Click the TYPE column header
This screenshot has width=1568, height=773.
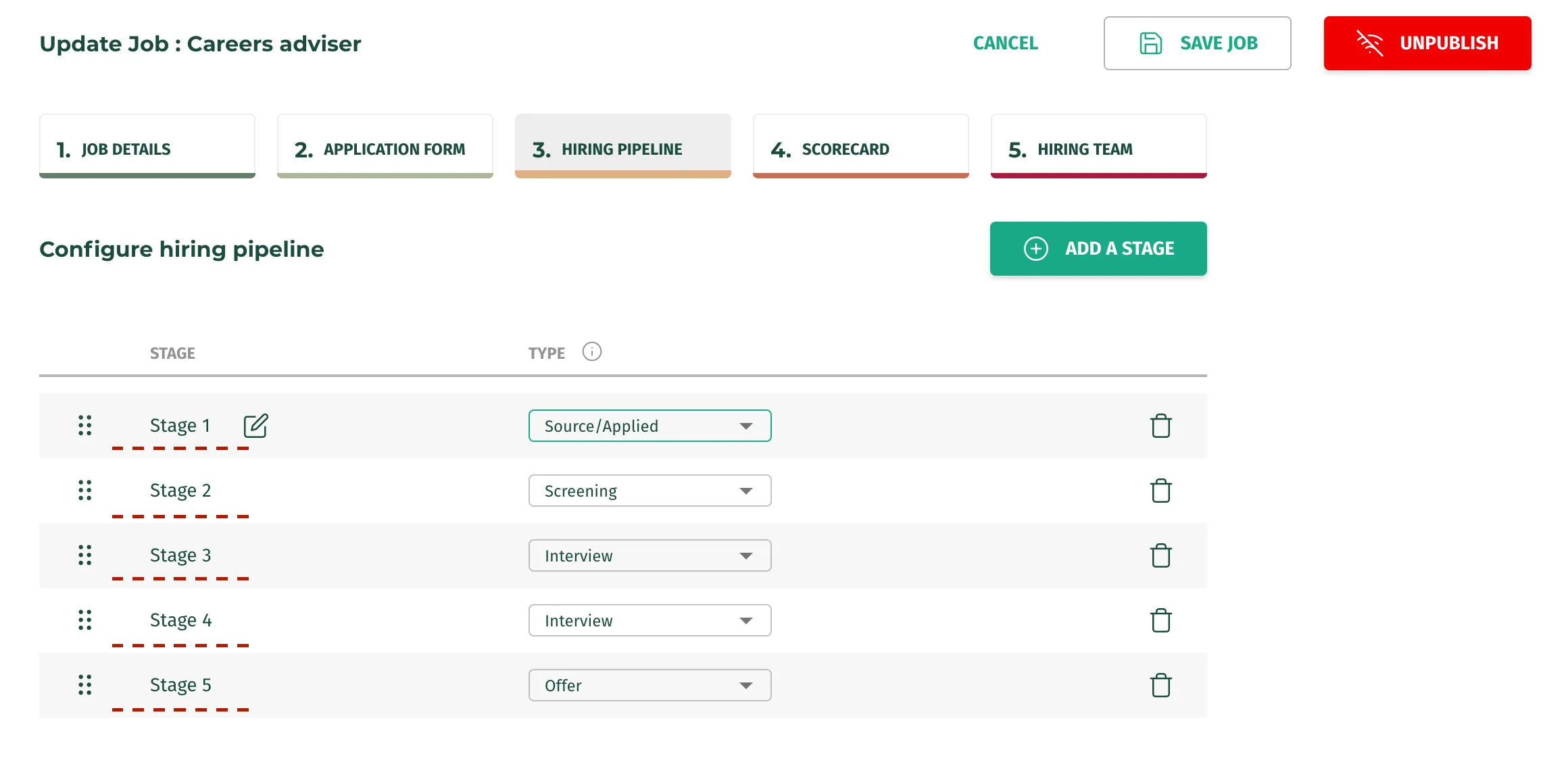pyautogui.click(x=546, y=353)
